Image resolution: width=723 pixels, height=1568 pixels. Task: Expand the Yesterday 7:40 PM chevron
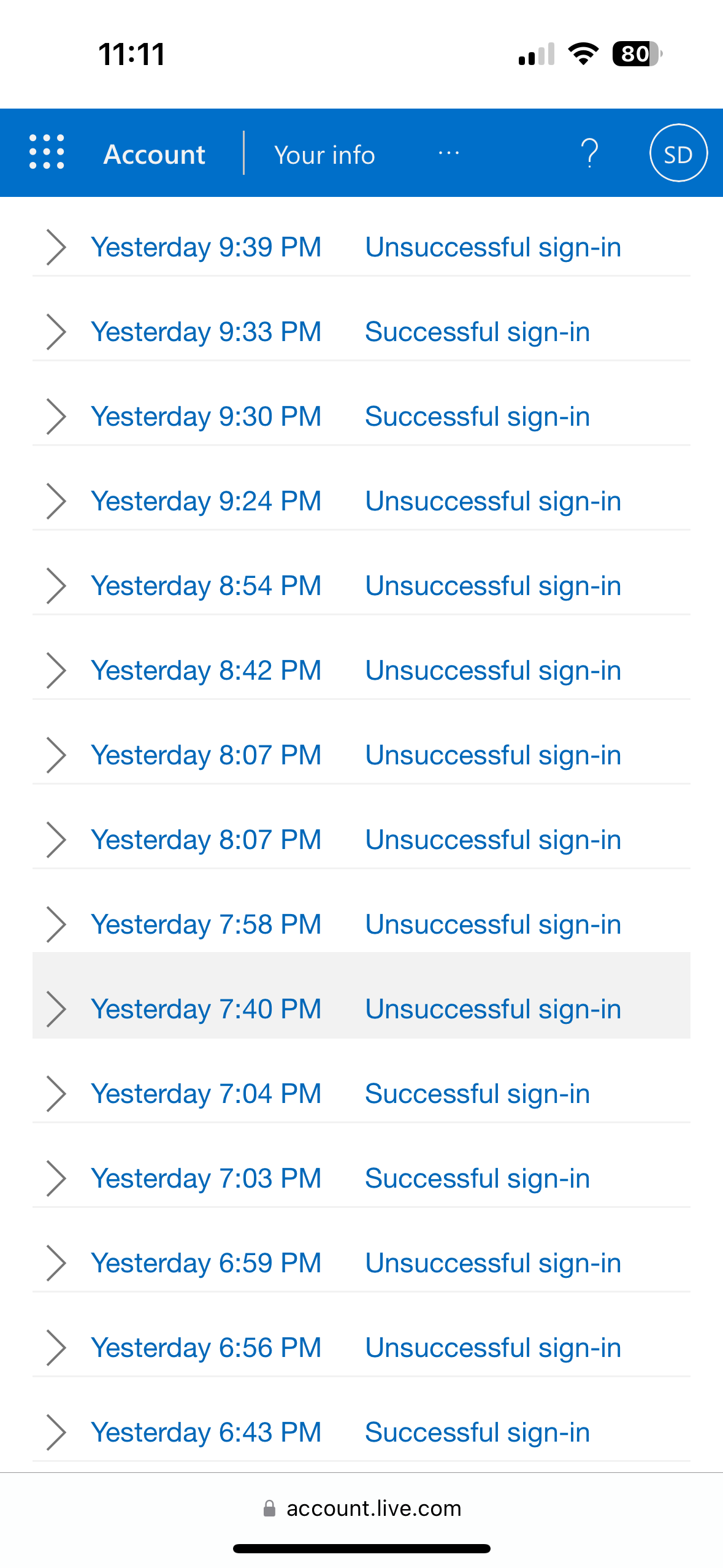tap(56, 1009)
